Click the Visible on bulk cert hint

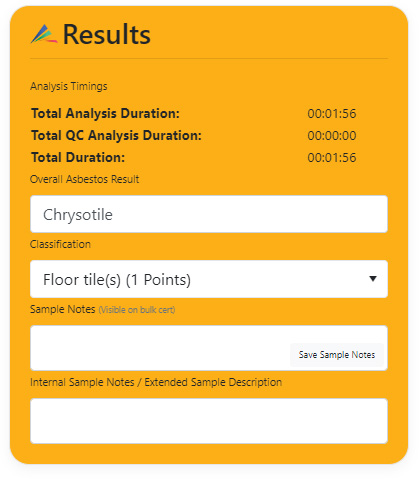tap(137, 310)
